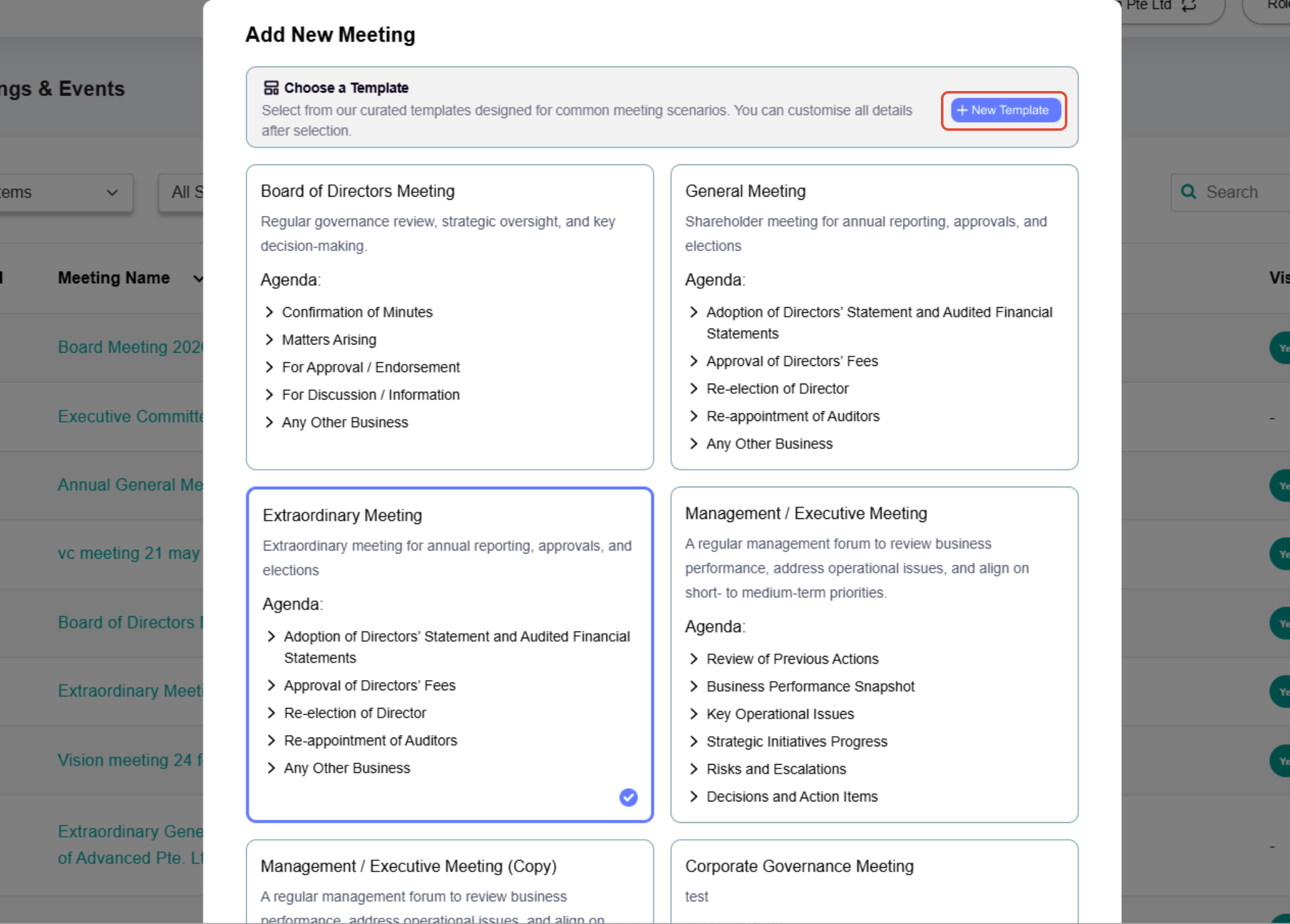Click the blue selected checkmark on Extraordinary Meeting
Screen dimensions: 1290x924
point(628,797)
